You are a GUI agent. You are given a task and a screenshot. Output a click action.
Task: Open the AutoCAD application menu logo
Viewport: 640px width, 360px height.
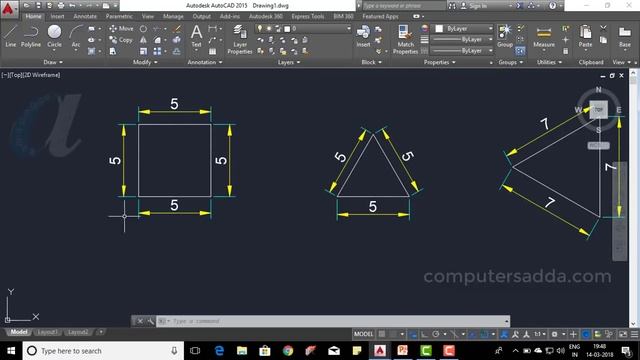coord(8,9)
